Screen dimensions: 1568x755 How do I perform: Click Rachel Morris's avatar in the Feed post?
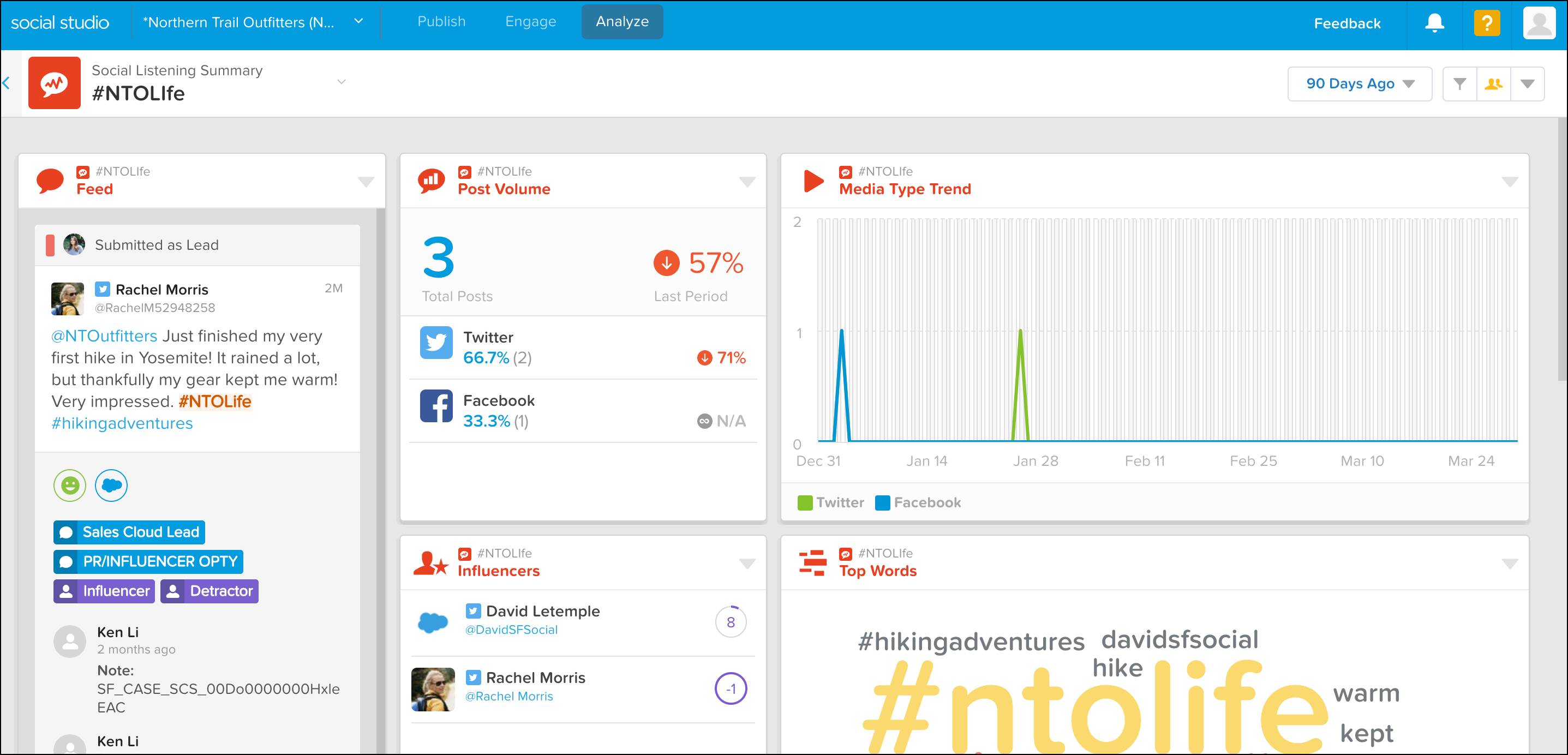[x=68, y=298]
